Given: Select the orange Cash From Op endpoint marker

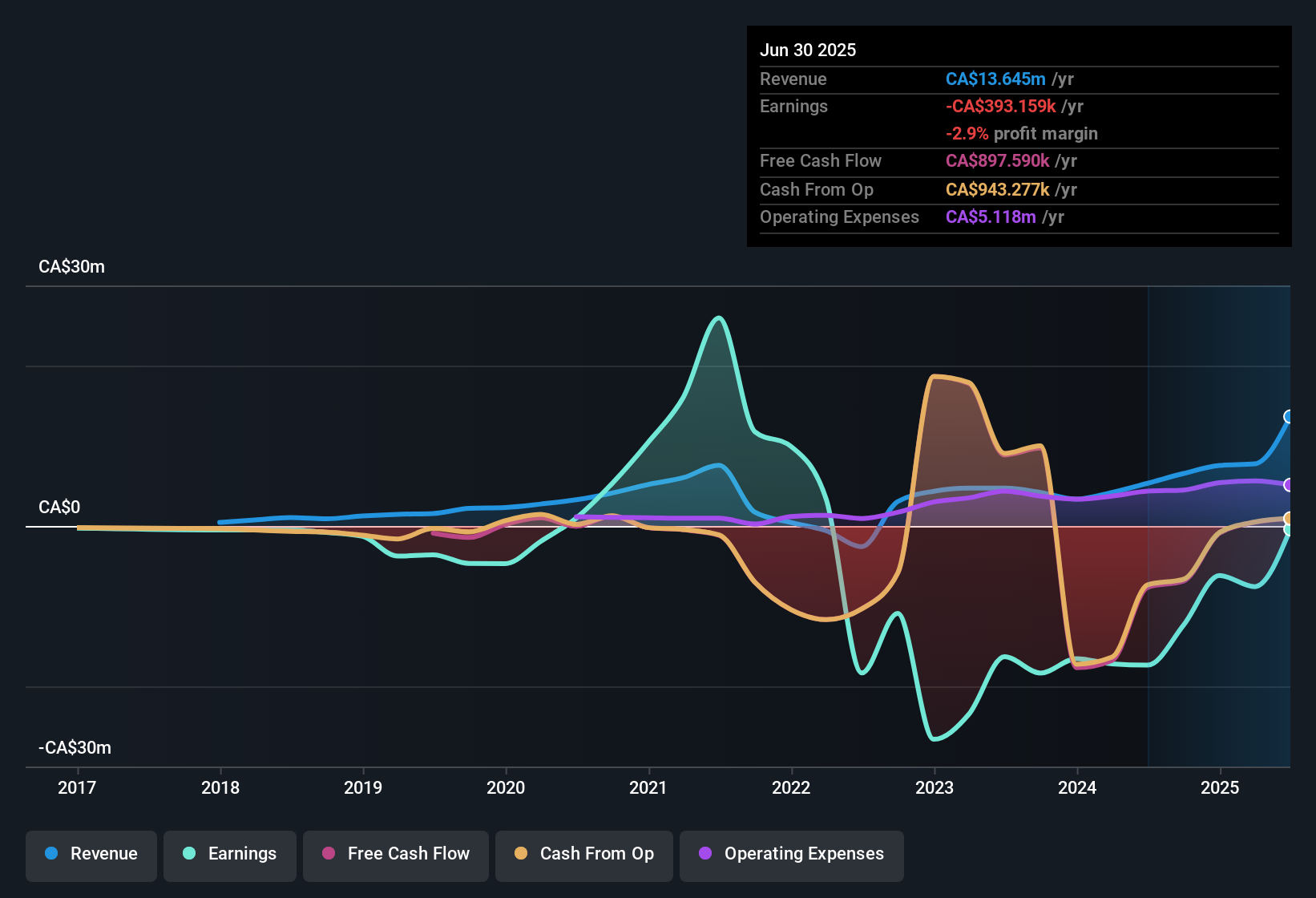Looking at the screenshot, I should coord(1288,518).
